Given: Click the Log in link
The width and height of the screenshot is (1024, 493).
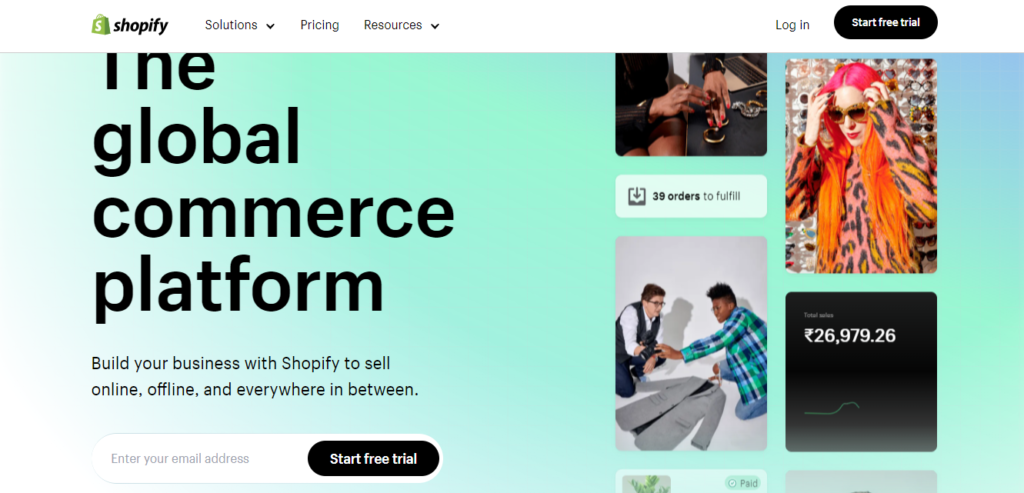Looking at the screenshot, I should [x=792, y=25].
